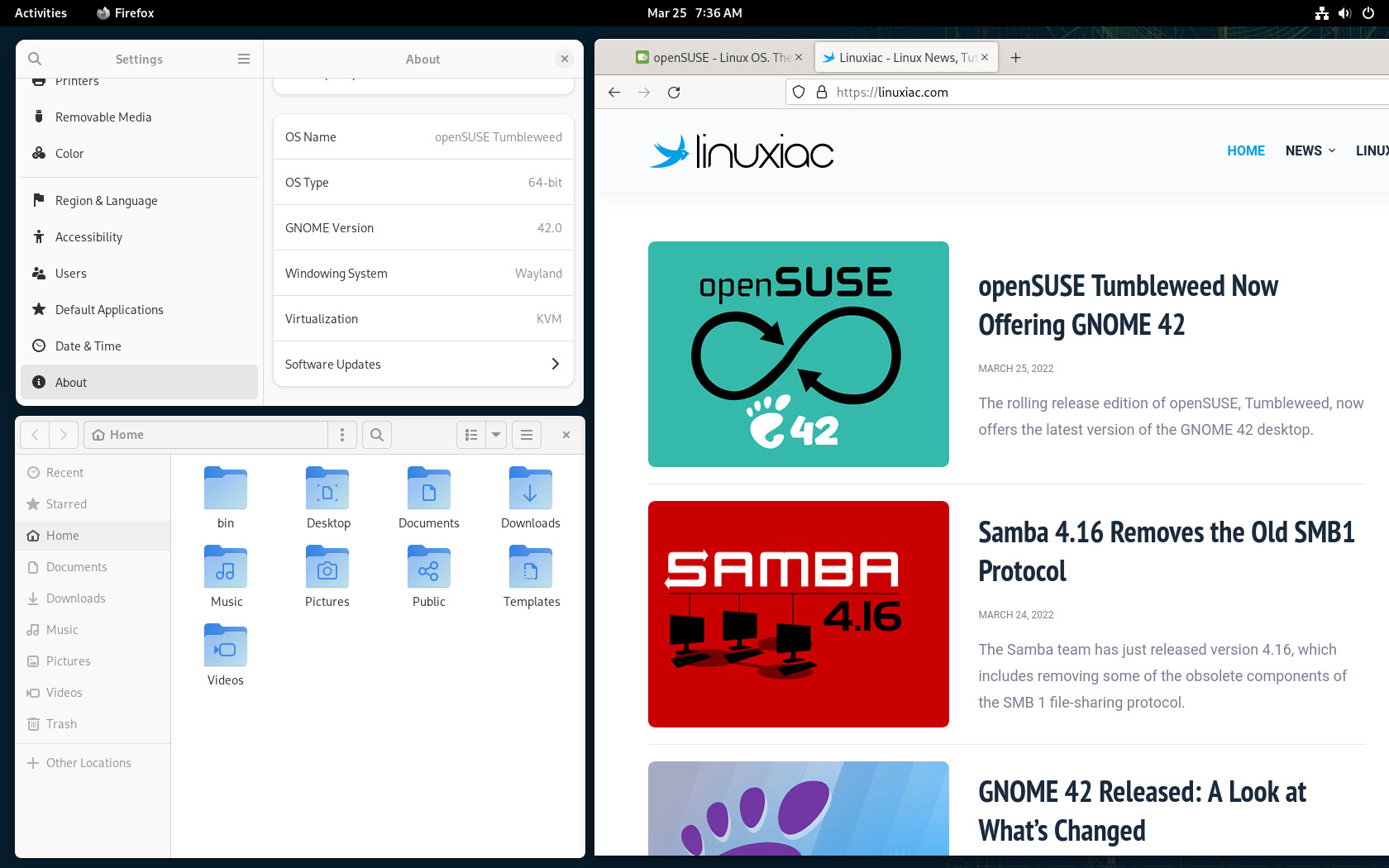Open Music from Files sidebar
The image size is (1389, 868).
pos(93,630)
